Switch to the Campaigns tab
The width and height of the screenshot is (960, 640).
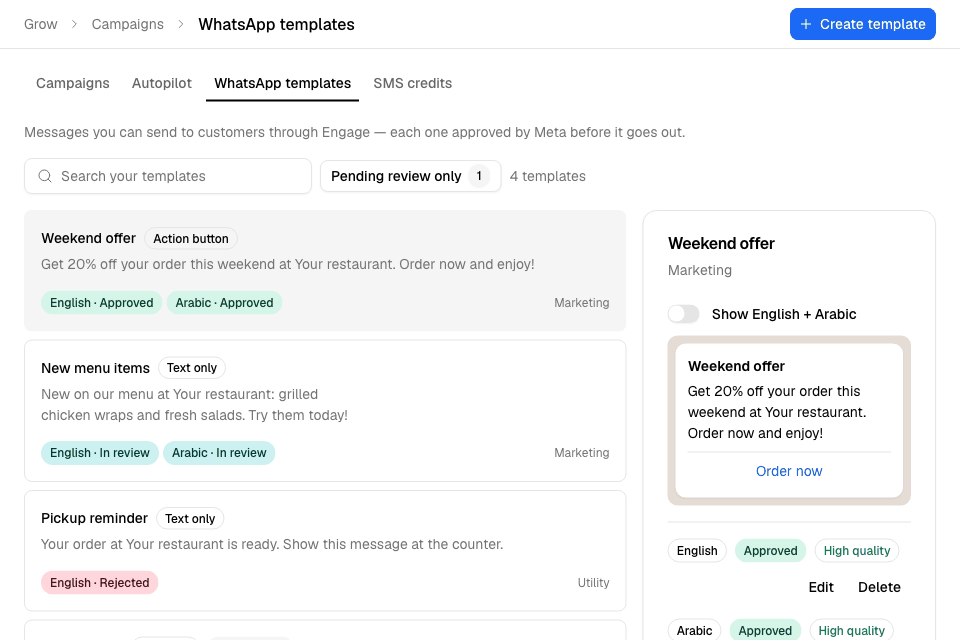click(73, 83)
